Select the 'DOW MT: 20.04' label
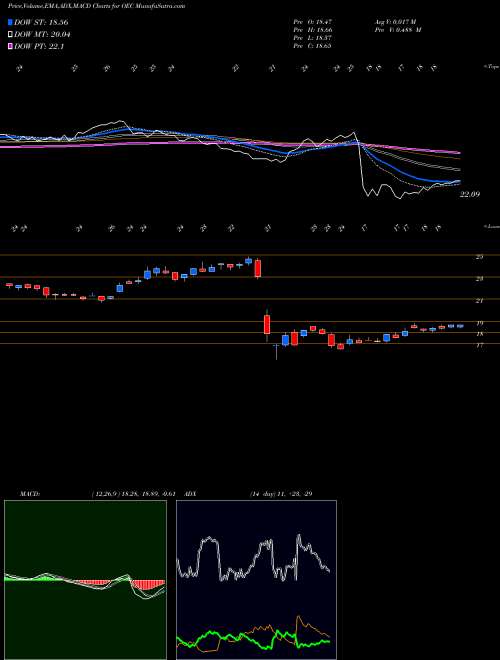This screenshot has width=500, height=660. point(42,35)
